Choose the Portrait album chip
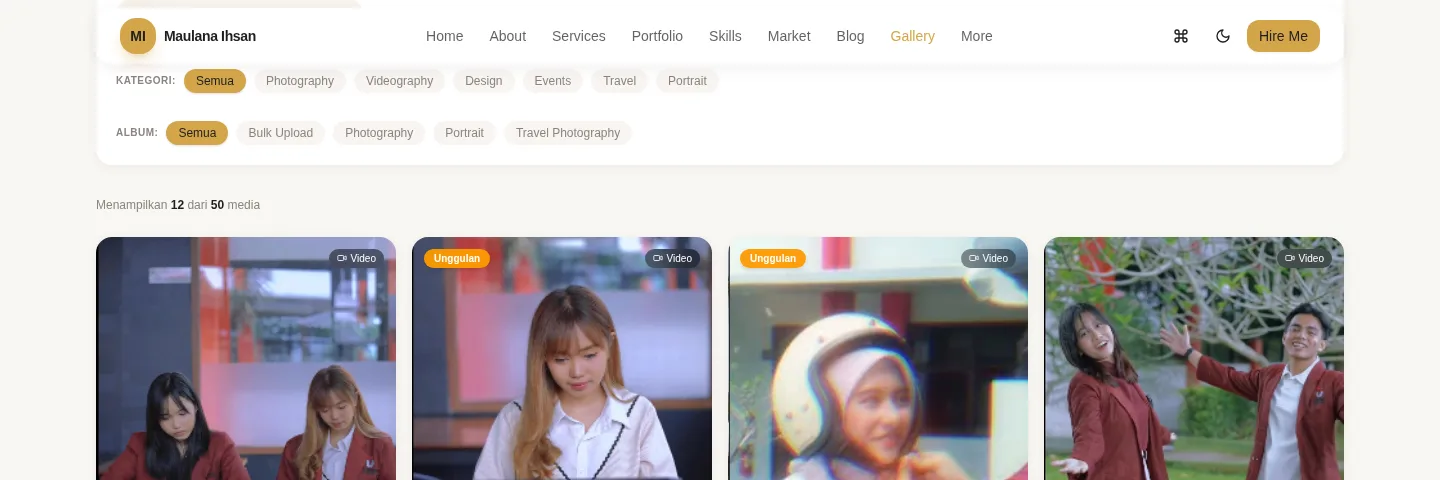Image resolution: width=1440 pixels, height=480 pixels. pos(464,133)
